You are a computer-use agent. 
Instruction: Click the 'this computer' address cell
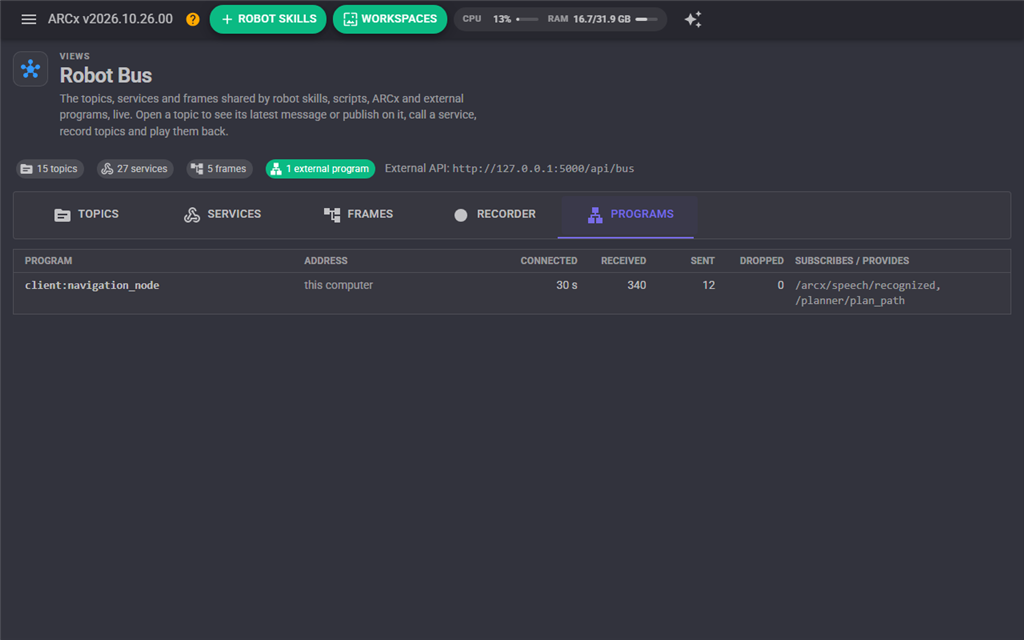coord(338,285)
